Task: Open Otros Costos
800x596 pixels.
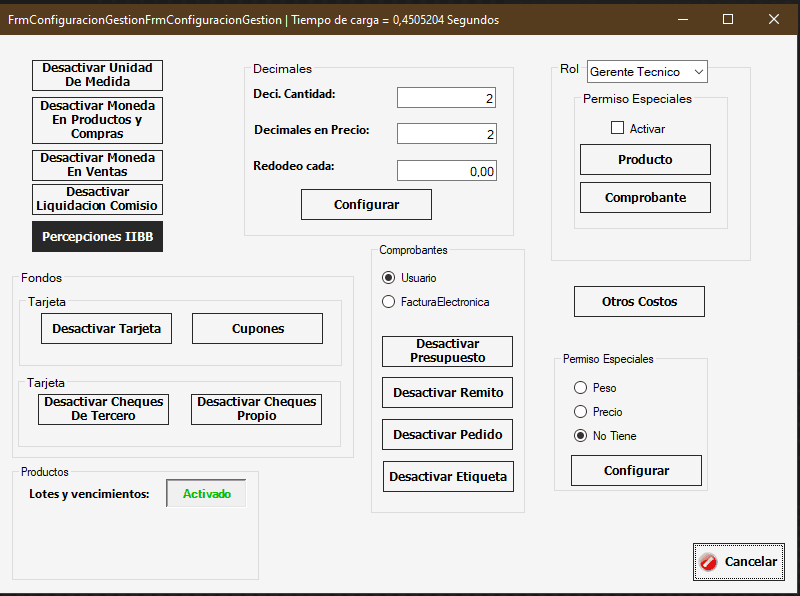Action: (639, 301)
